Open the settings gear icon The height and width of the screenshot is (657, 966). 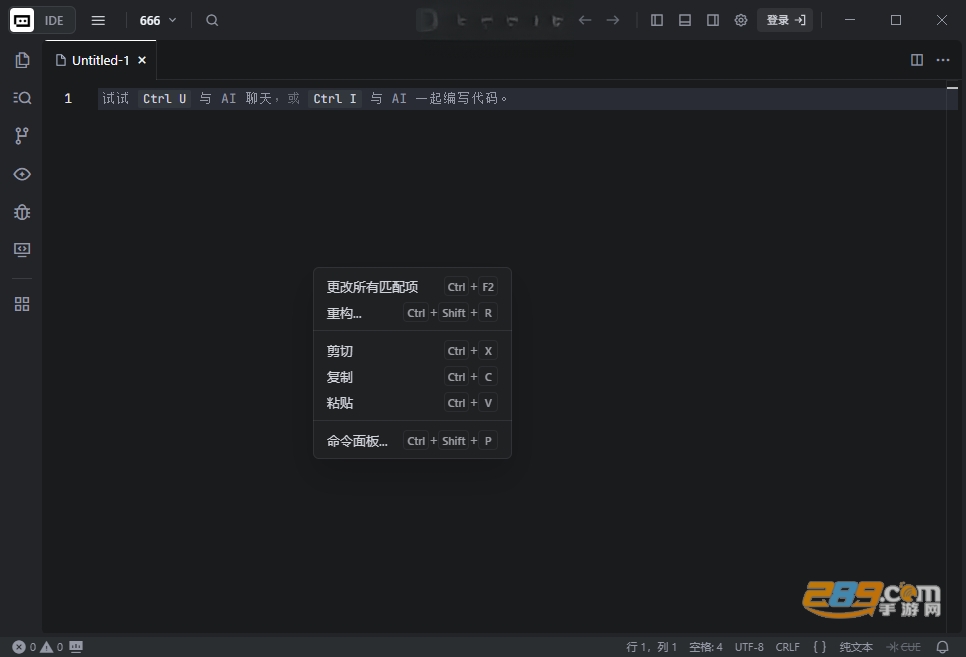(x=741, y=20)
